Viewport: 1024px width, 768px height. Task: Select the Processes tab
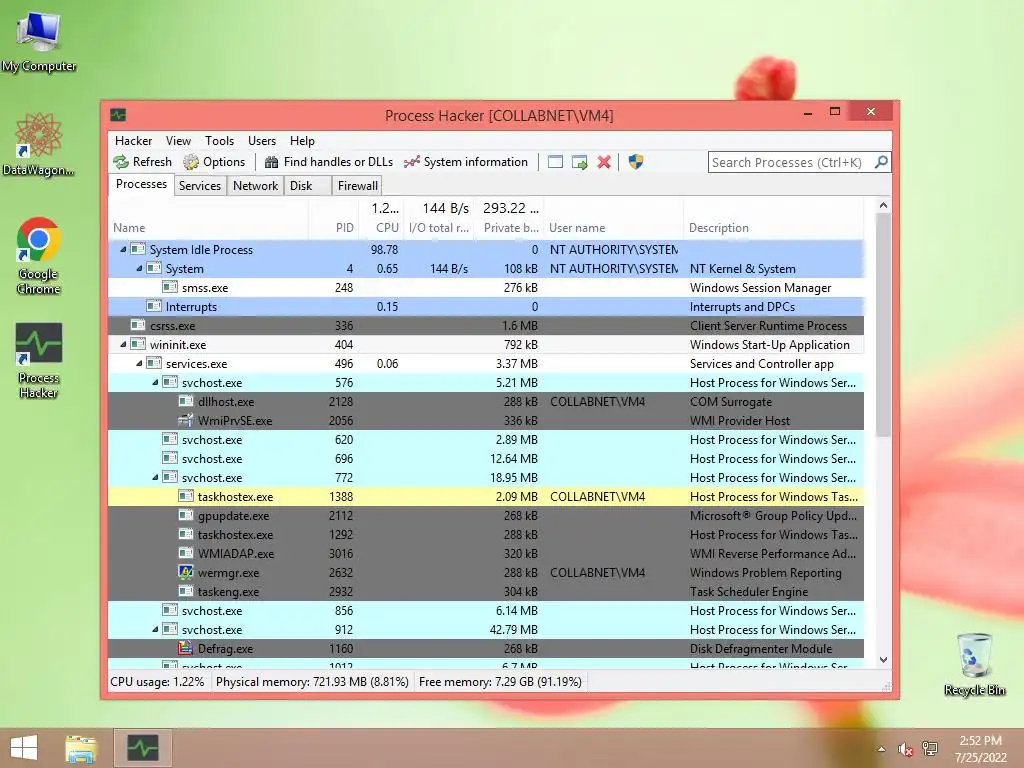[x=141, y=184]
